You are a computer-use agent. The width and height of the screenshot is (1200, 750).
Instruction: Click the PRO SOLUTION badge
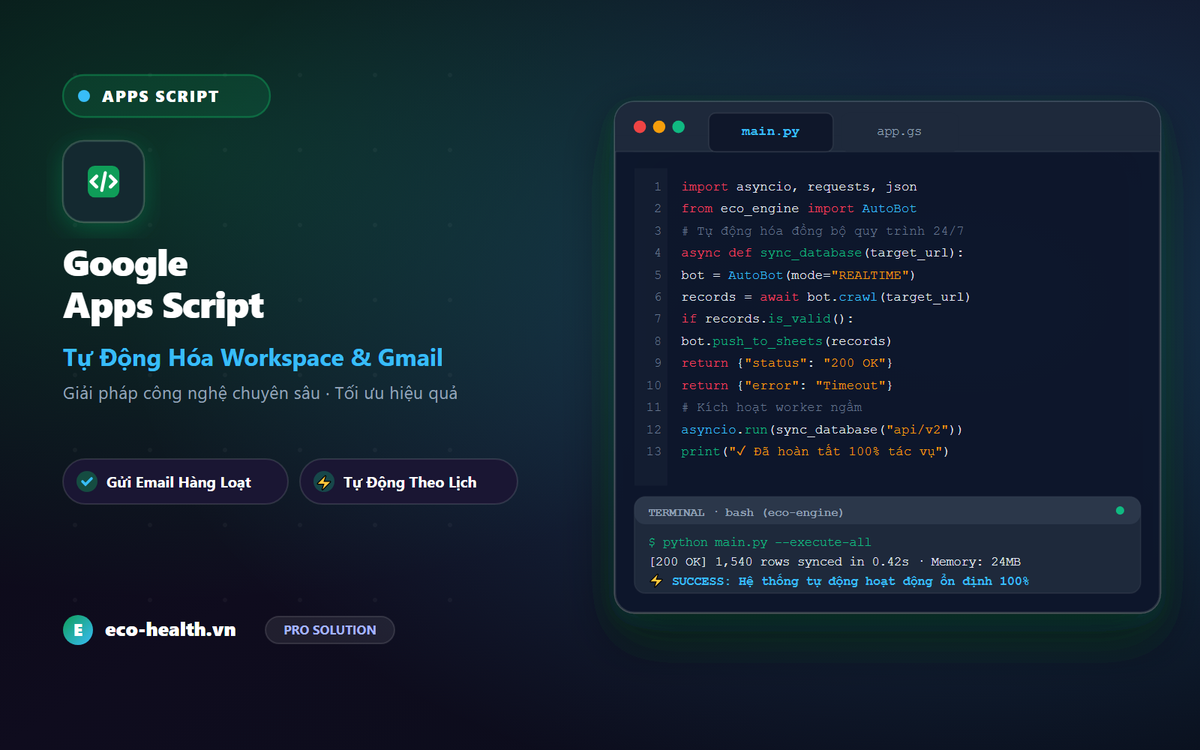coord(330,630)
